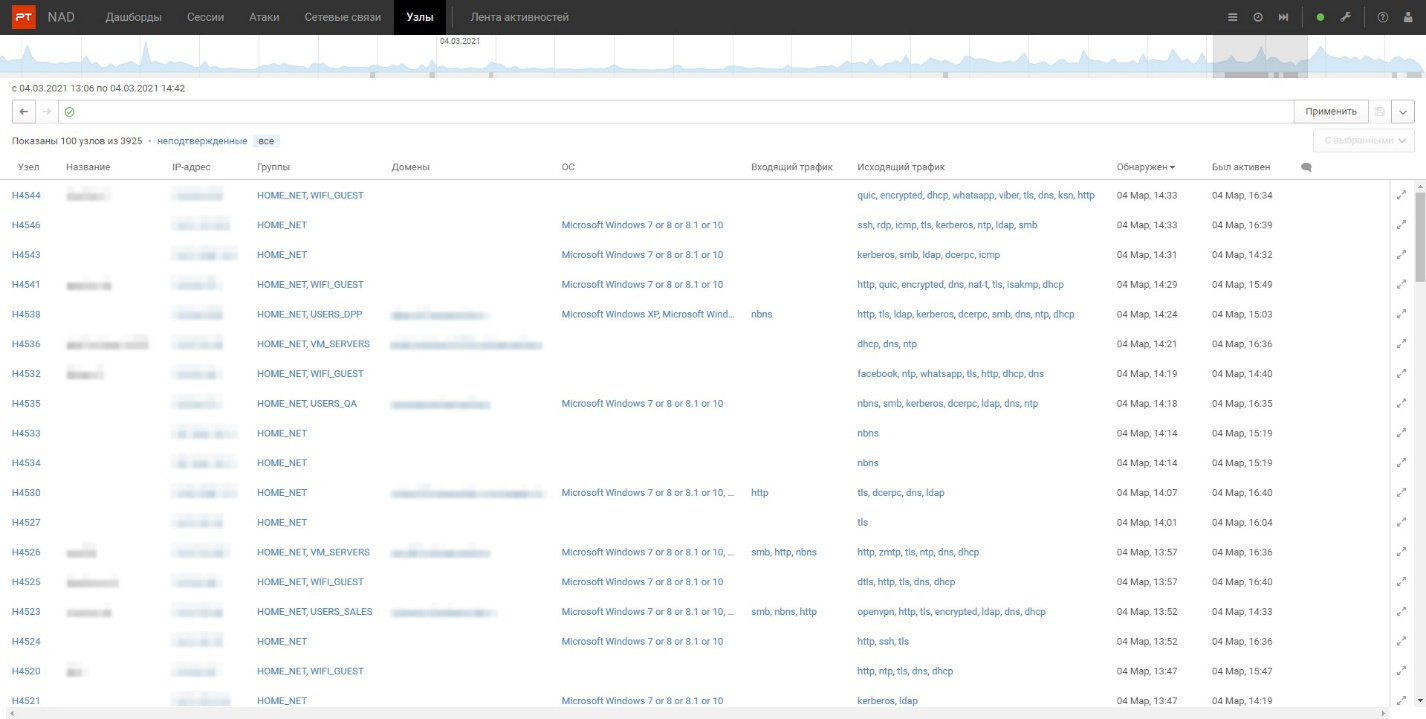Expand row H4541 details icon

pyautogui.click(x=1401, y=285)
